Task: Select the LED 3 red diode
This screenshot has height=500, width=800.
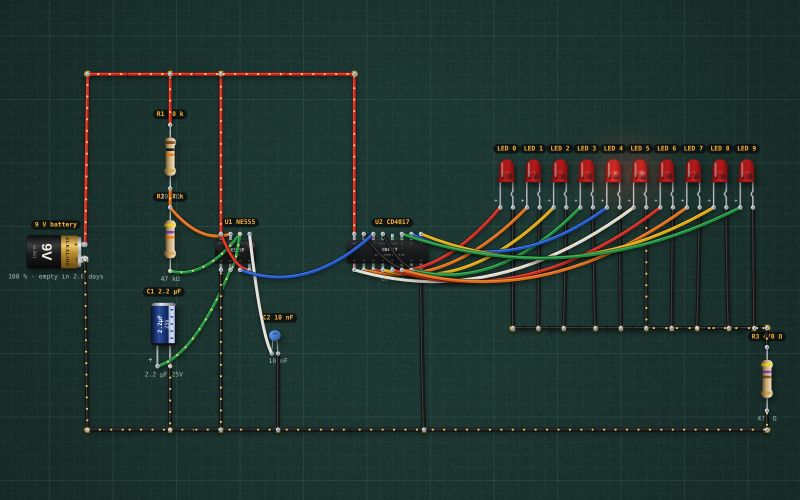Action: 586,171
